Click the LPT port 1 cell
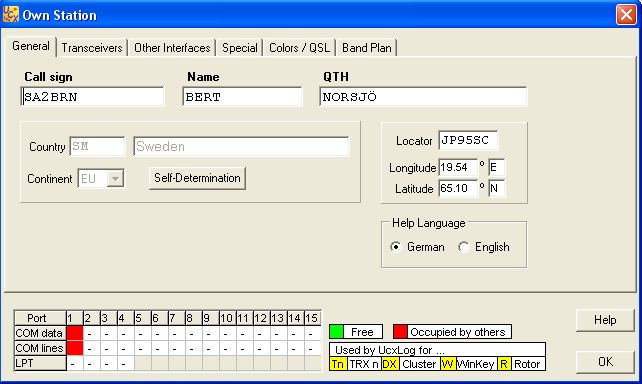Image resolution: width=642 pixels, height=384 pixels. point(75,363)
